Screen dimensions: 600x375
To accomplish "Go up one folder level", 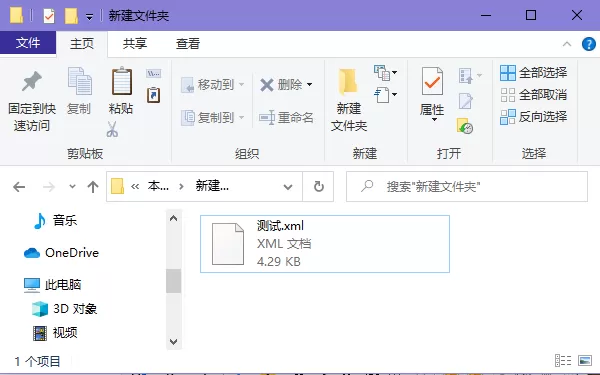I will click(x=93, y=187).
